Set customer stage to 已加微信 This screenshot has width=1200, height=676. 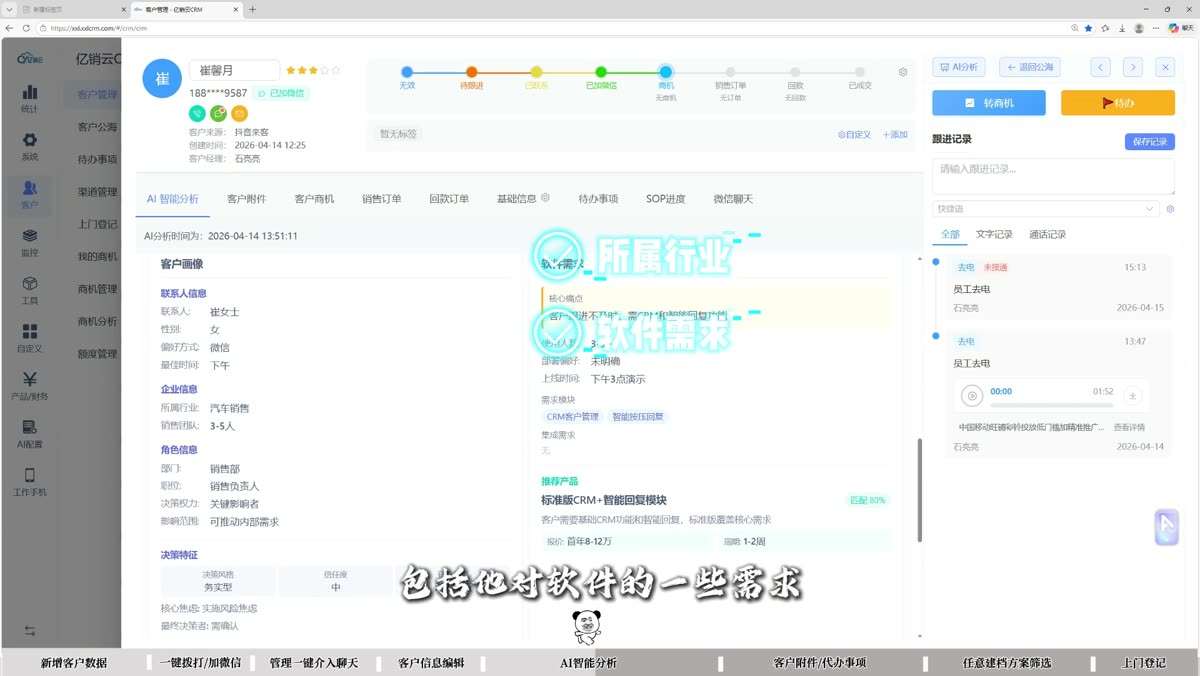click(601, 72)
